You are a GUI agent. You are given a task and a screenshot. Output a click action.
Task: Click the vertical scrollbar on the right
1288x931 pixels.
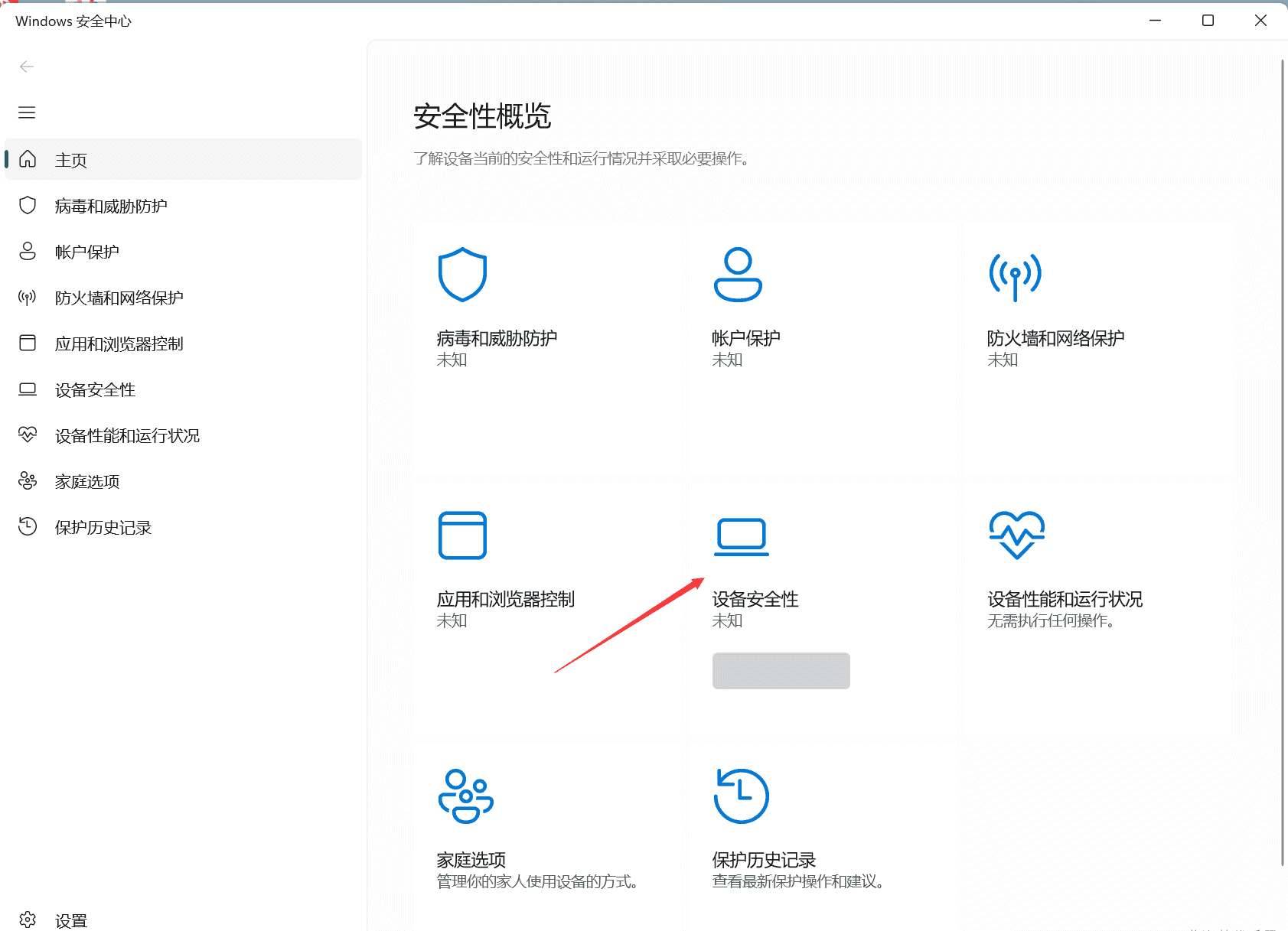[1283, 459]
